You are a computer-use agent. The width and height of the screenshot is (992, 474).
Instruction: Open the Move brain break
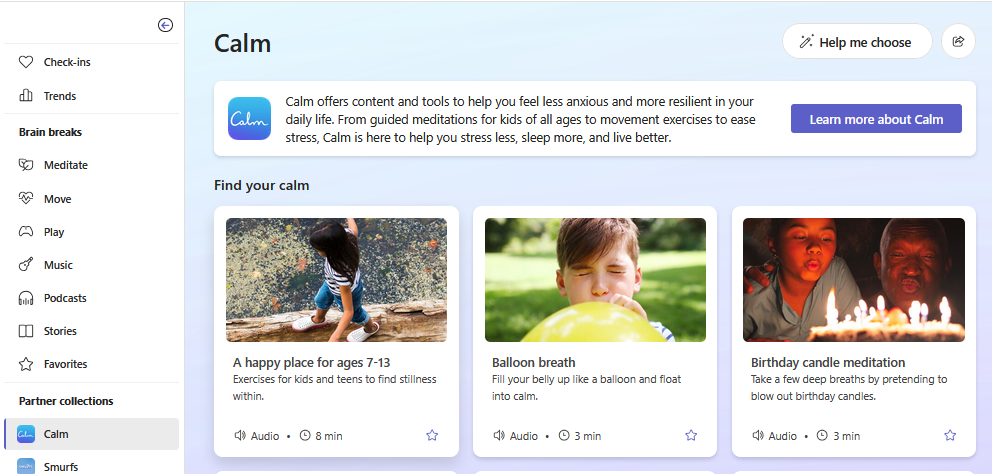(57, 199)
